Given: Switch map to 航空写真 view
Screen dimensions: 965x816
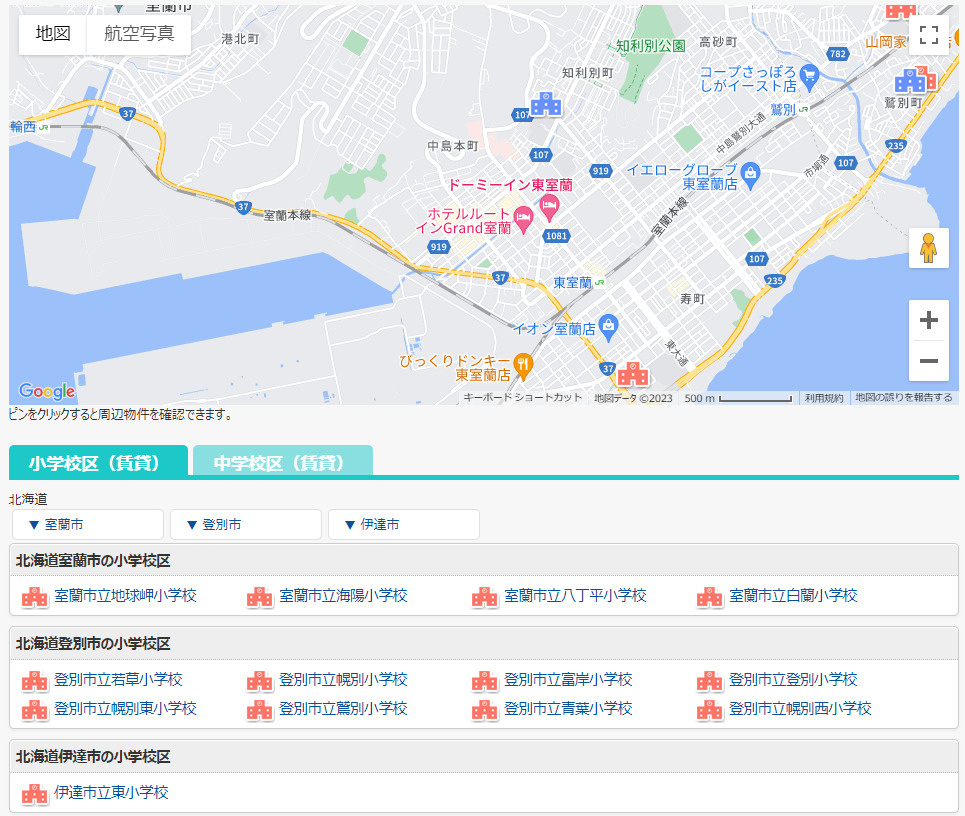Looking at the screenshot, I should (x=139, y=34).
